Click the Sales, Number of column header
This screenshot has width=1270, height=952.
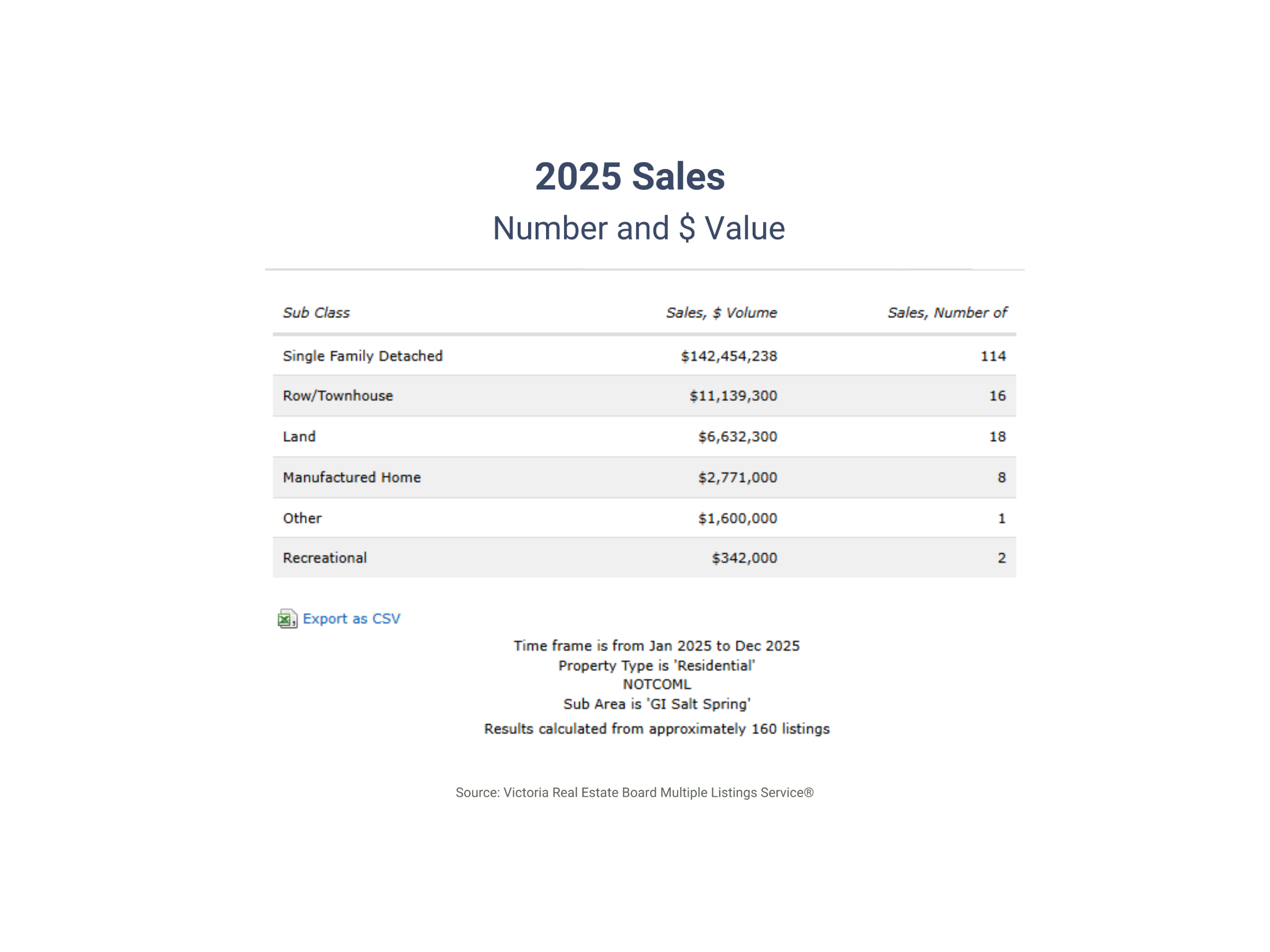tap(947, 313)
